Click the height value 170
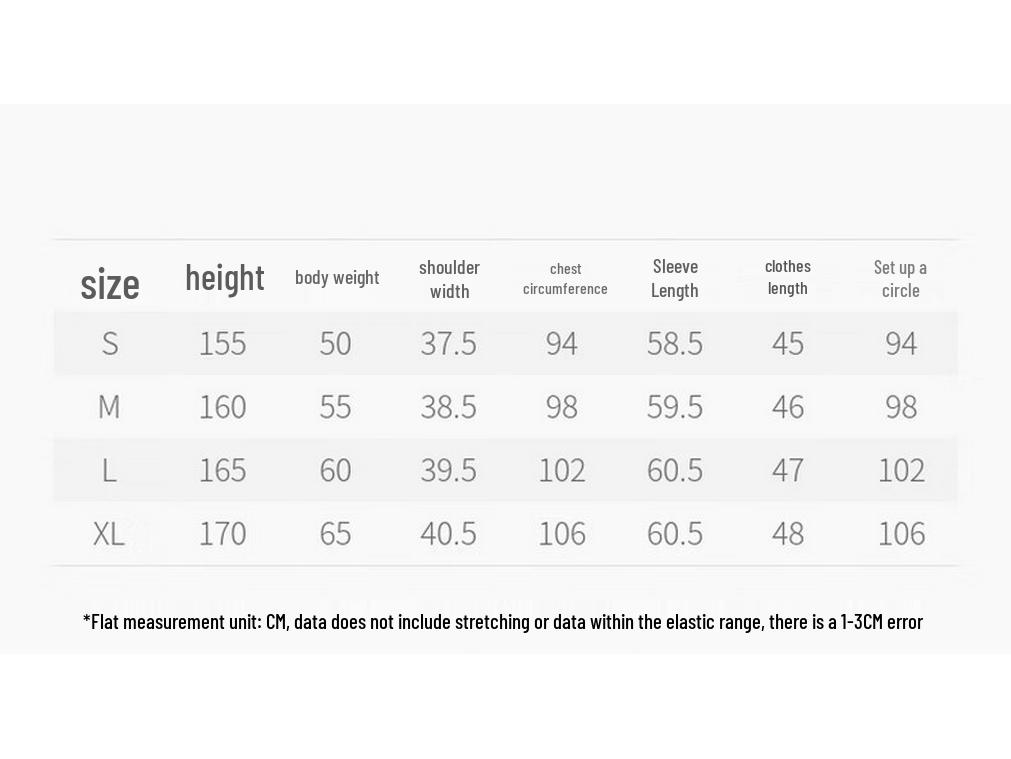The height and width of the screenshot is (759, 1011). tap(222, 534)
